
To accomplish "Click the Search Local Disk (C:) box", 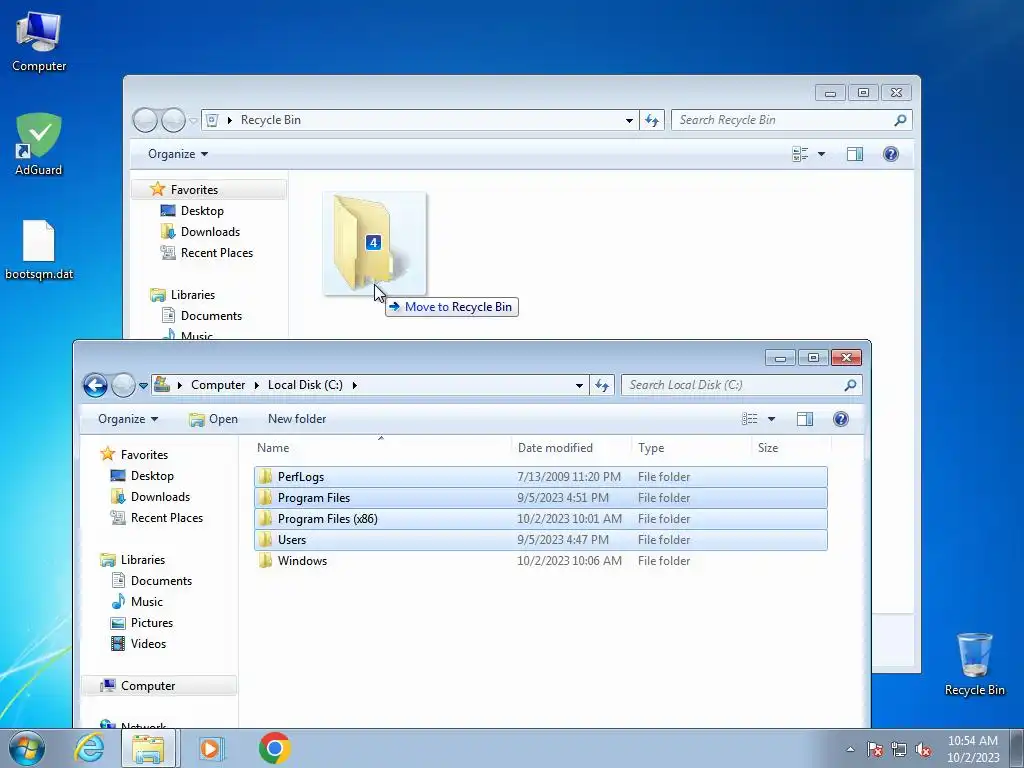I will [741, 385].
